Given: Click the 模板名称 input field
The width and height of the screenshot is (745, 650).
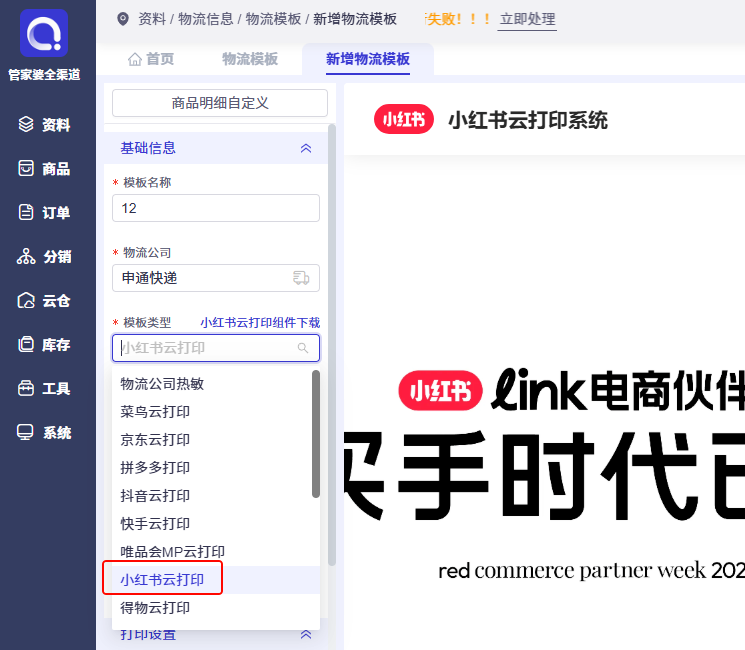Looking at the screenshot, I should point(216,208).
